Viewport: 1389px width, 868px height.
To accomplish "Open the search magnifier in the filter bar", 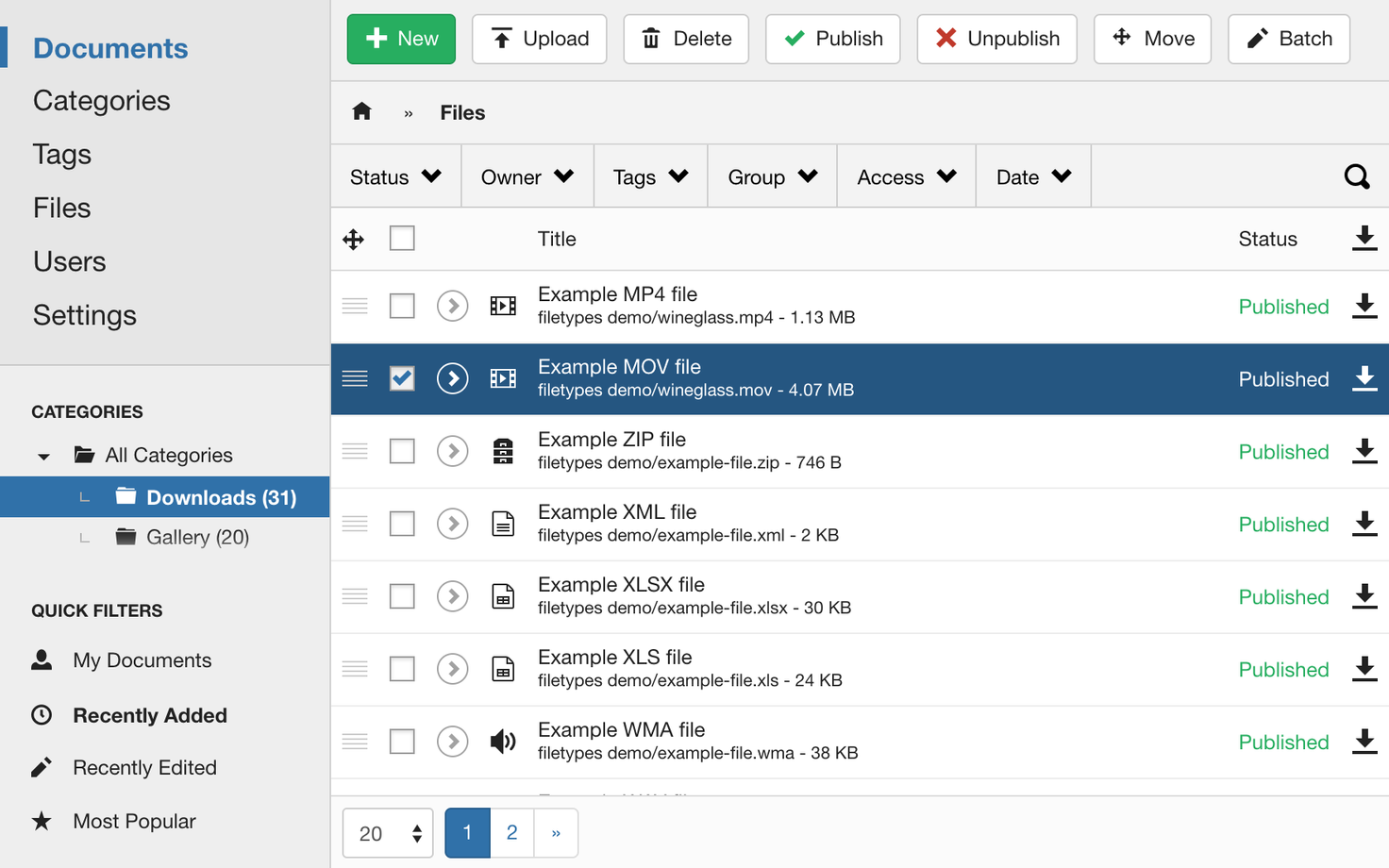I will (1356, 175).
